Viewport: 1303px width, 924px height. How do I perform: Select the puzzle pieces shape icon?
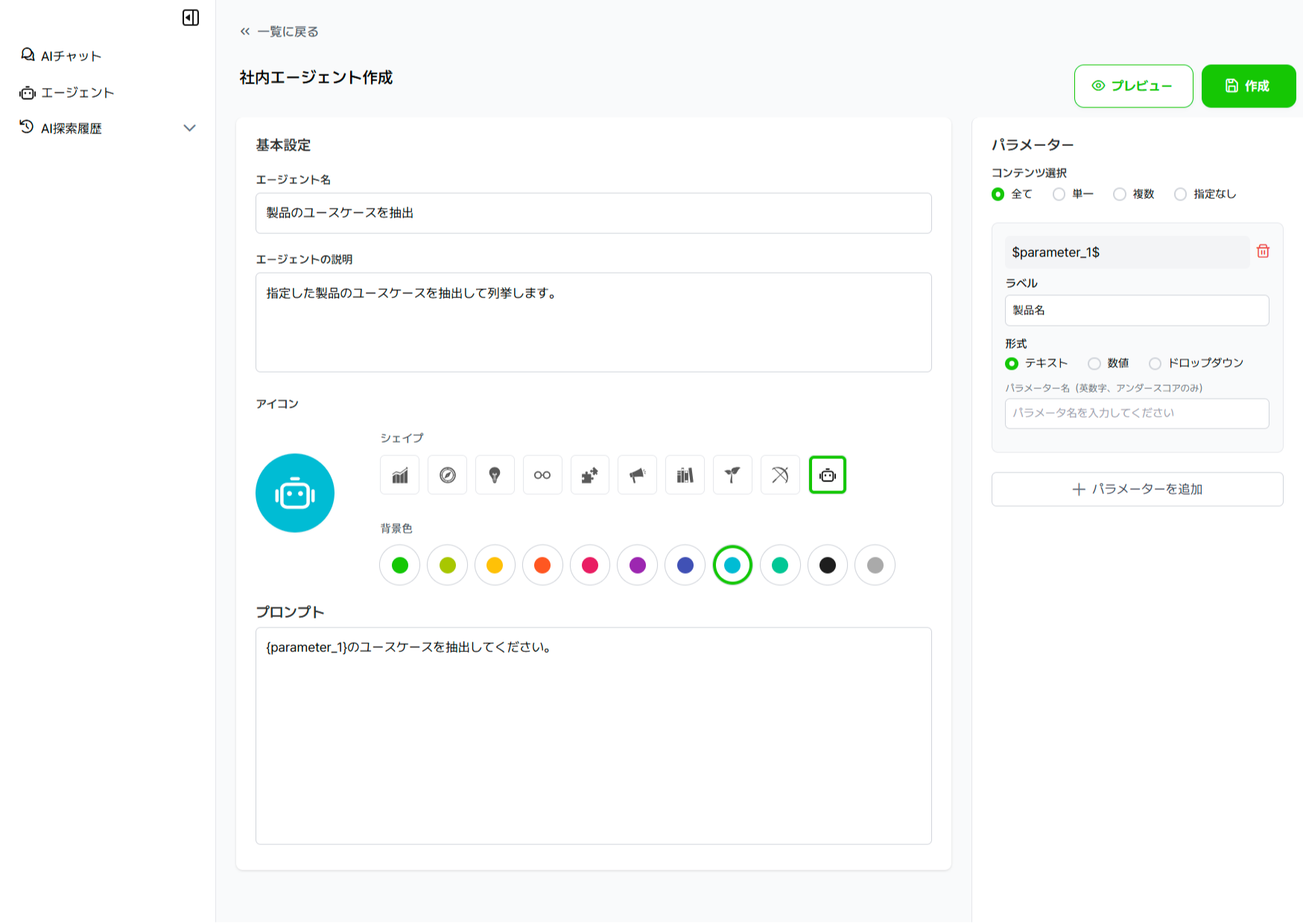pyautogui.click(x=589, y=475)
